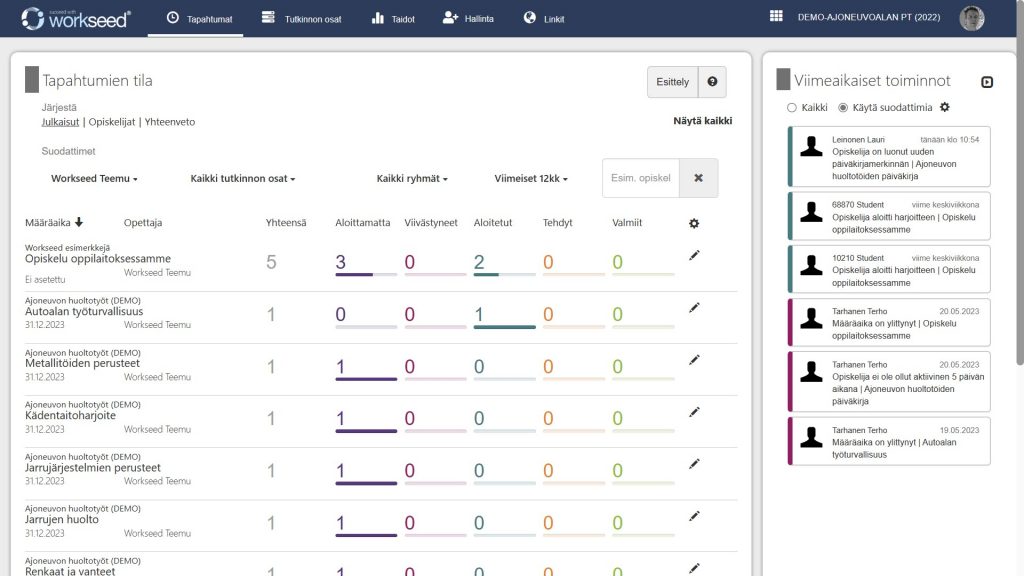Image resolution: width=1024 pixels, height=576 pixels.
Task: Click the Näytä kaikki link
Action: point(702,121)
